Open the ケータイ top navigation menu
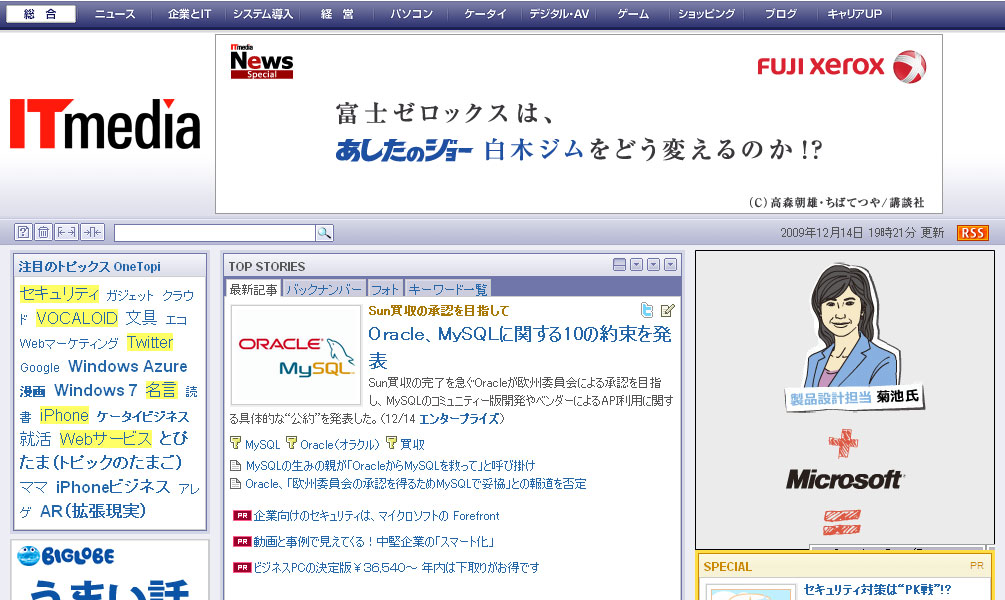 click(486, 14)
